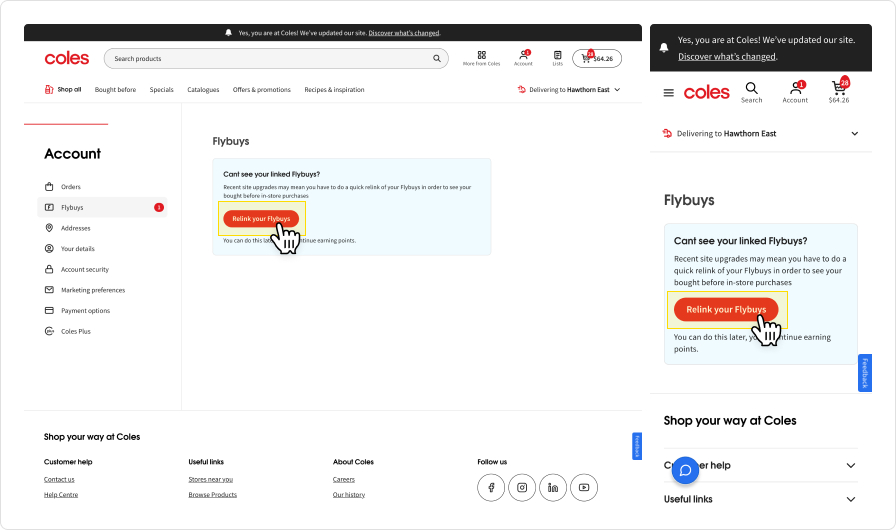The height and width of the screenshot is (530, 896).
Task: Click the bell icon in mobile banner
Action: pos(664,48)
